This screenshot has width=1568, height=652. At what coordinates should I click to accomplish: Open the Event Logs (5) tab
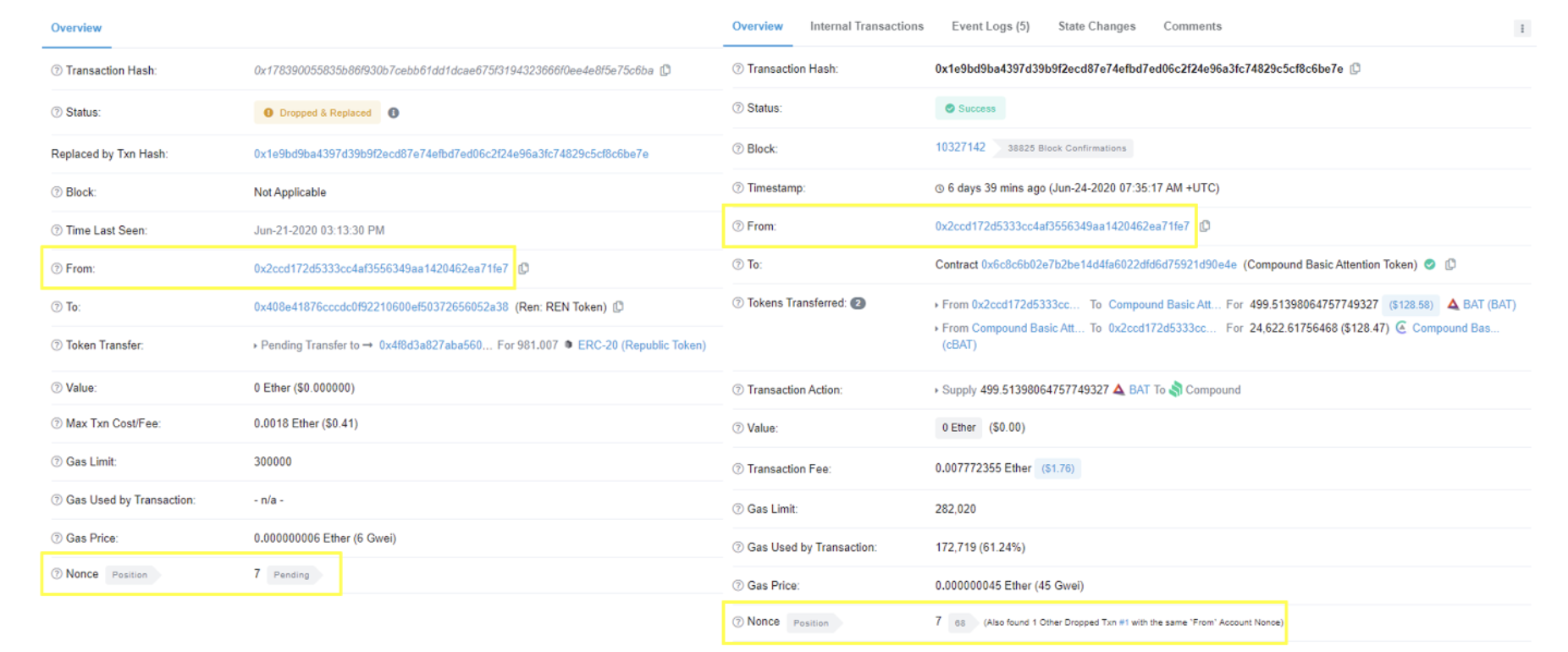[x=991, y=26]
